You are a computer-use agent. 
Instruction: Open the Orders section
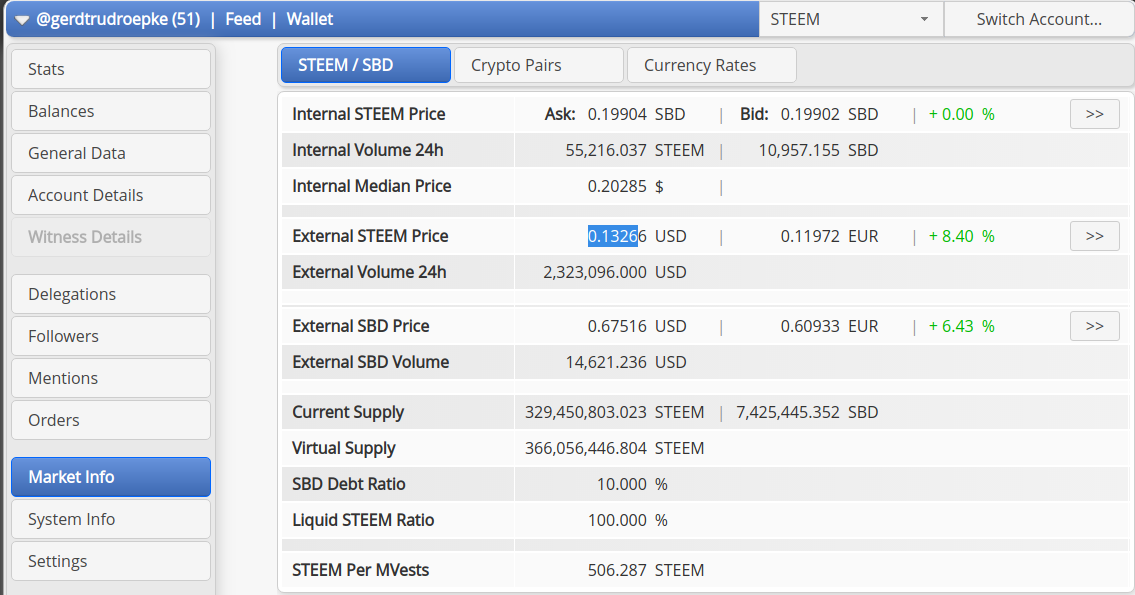[111, 420]
